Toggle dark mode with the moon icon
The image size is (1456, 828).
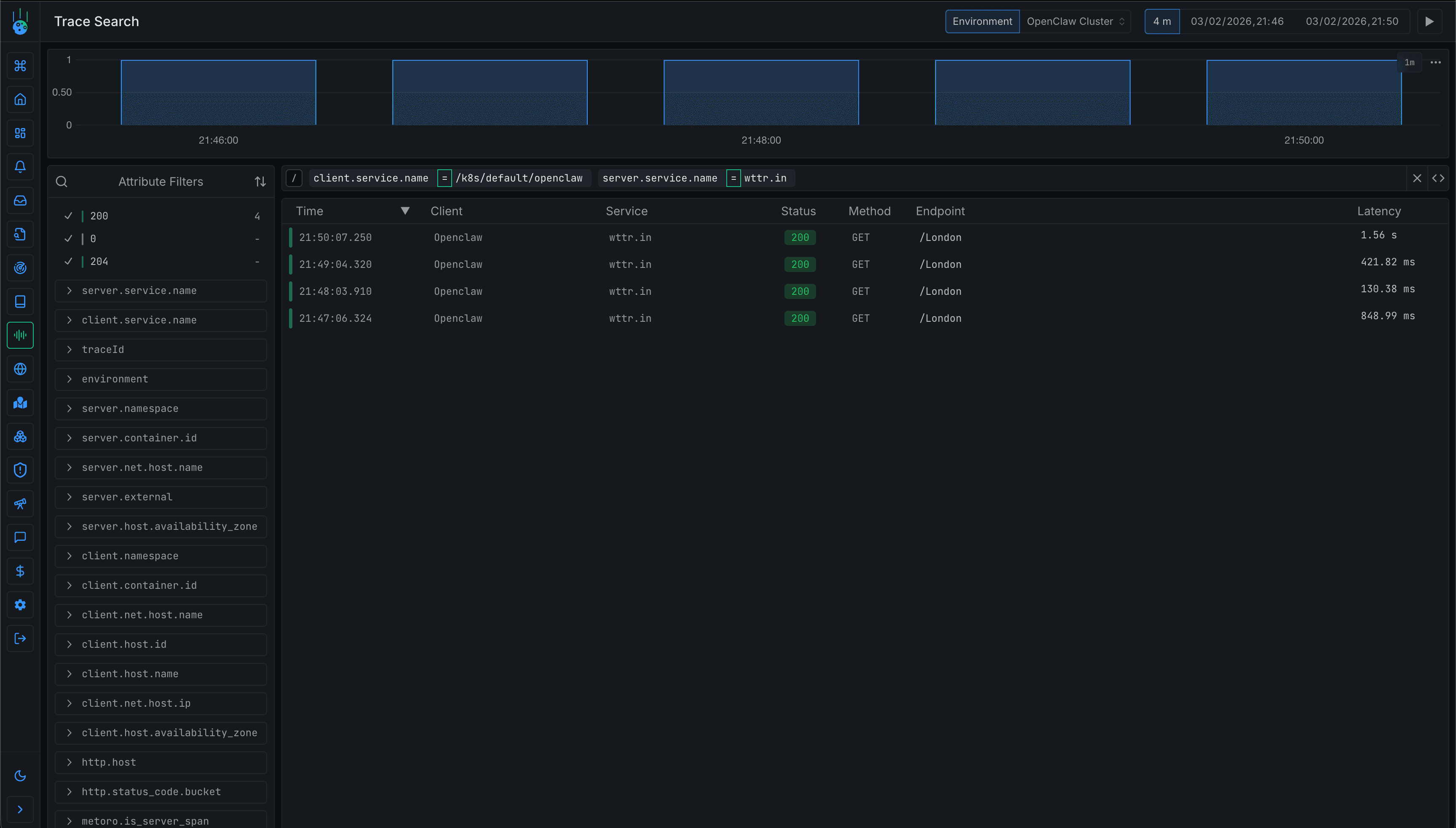[20, 776]
